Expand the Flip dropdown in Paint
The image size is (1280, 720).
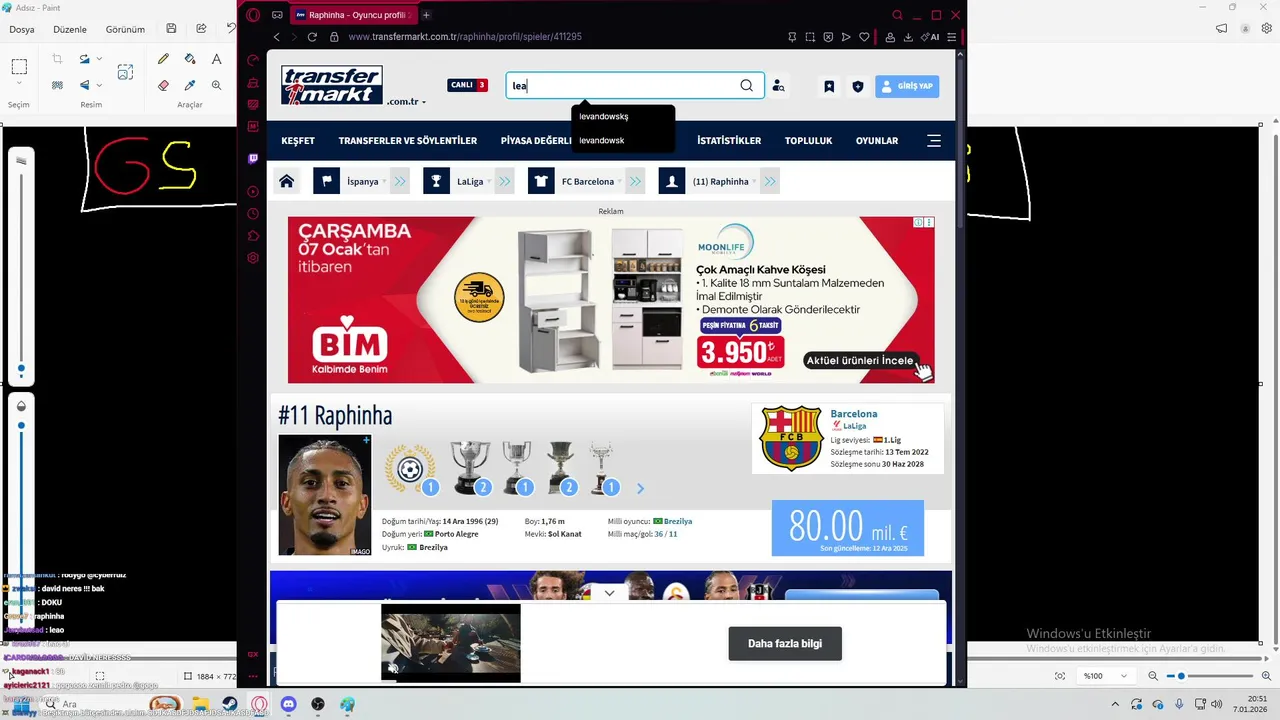point(98,85)
